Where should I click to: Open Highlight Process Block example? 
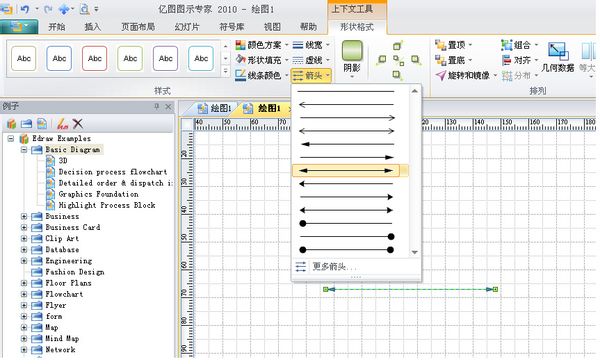coord(107,205)
